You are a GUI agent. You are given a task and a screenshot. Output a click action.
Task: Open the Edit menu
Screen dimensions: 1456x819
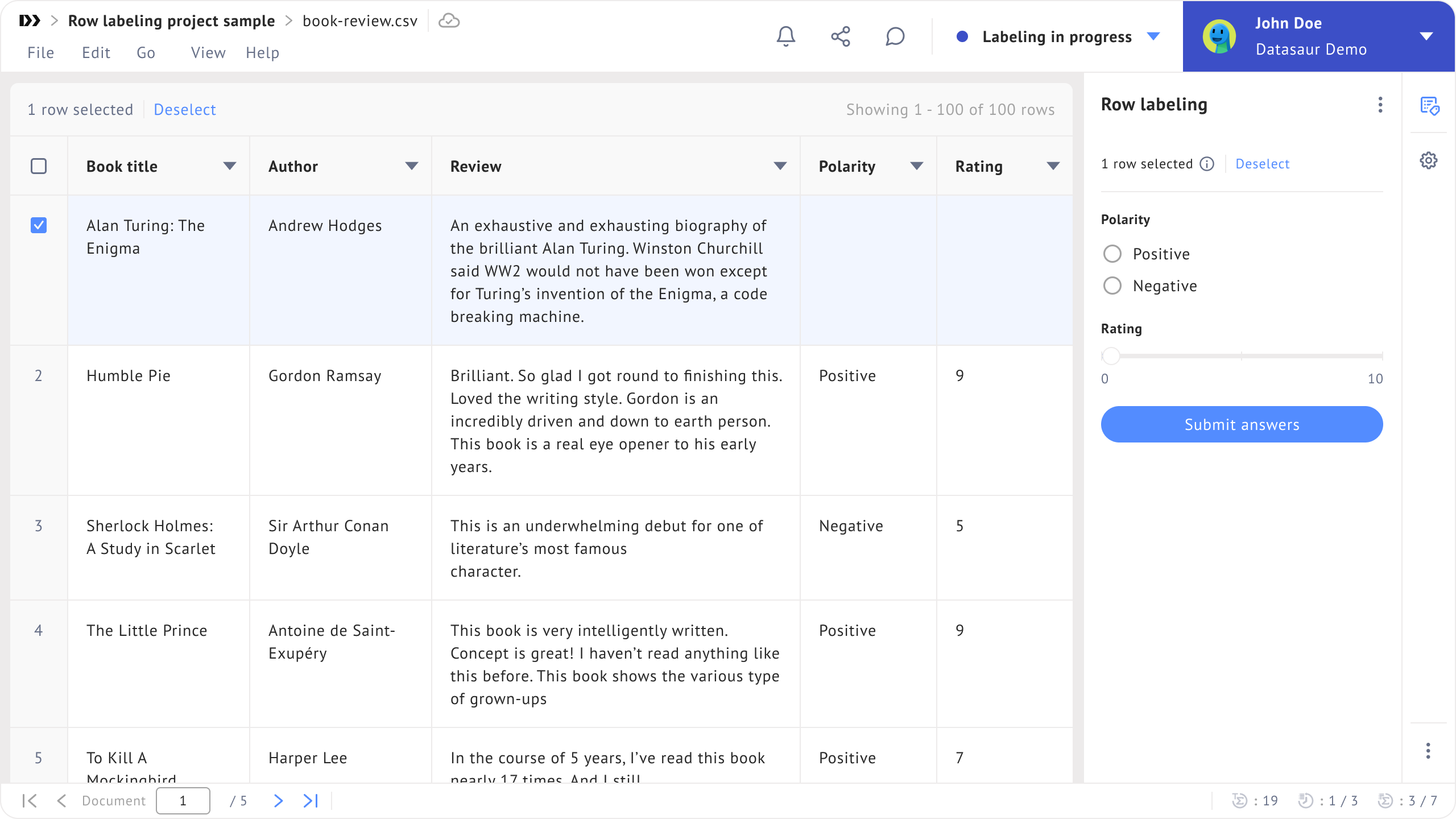coord(96,53)
